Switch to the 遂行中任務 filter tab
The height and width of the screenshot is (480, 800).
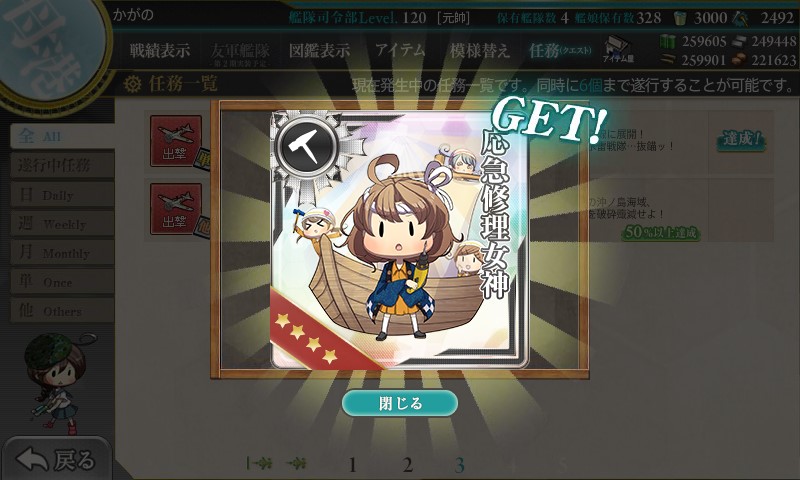pyautogui.click(x=62, y=165)
